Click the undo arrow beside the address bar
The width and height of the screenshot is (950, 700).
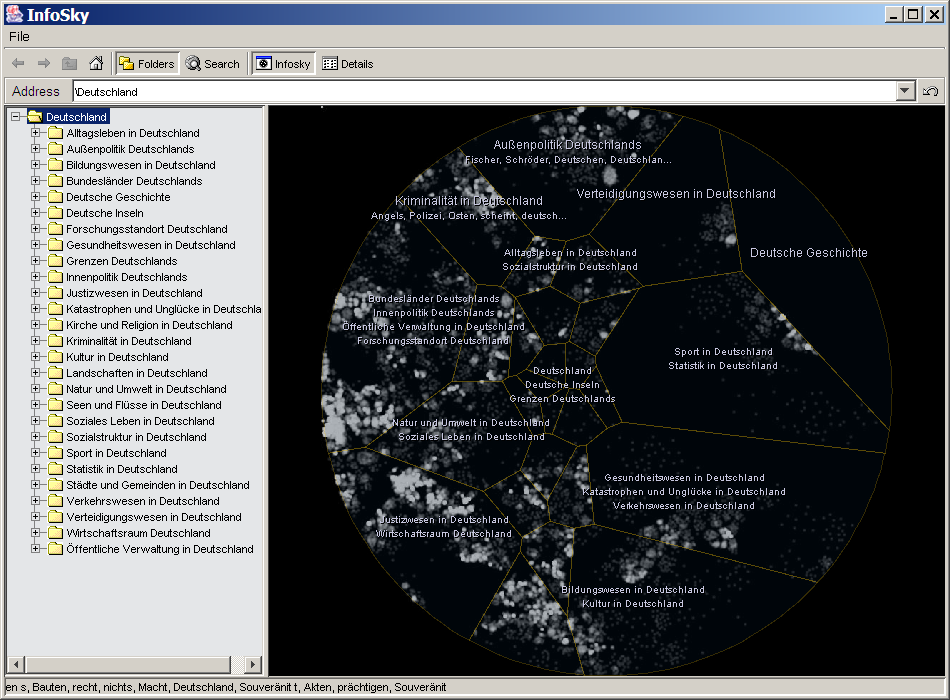tap(930, 91)
